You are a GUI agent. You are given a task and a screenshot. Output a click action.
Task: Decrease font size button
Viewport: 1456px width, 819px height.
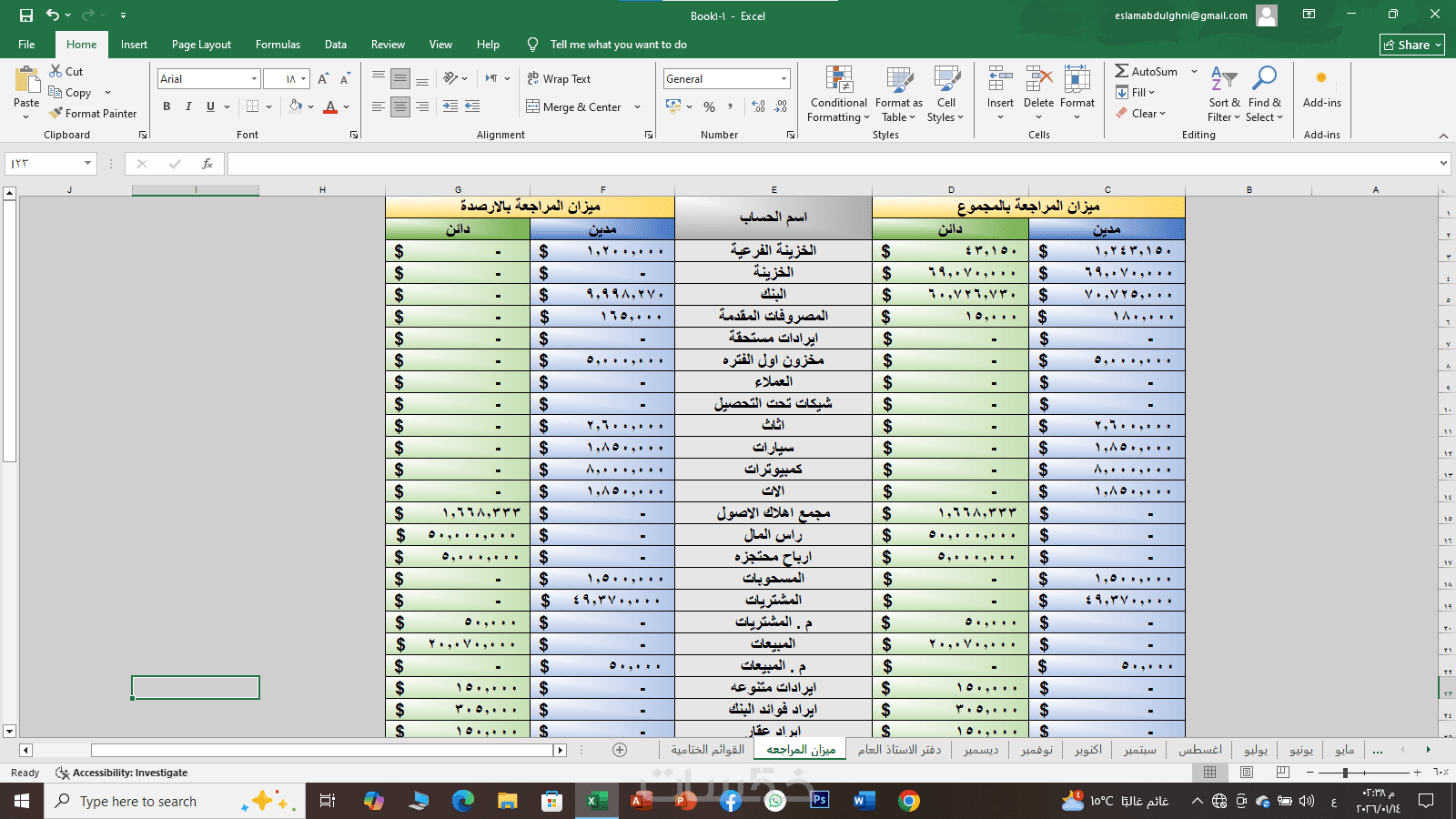345,79
